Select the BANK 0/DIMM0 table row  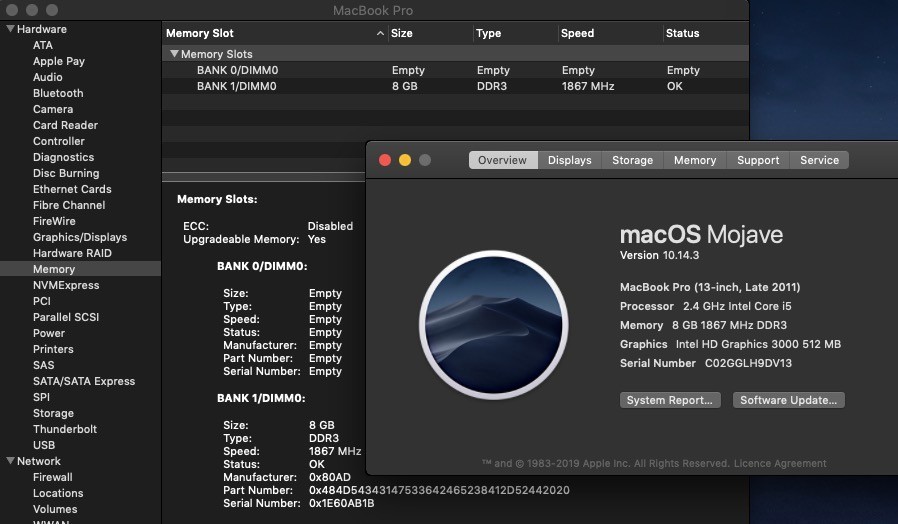point(455,70)
